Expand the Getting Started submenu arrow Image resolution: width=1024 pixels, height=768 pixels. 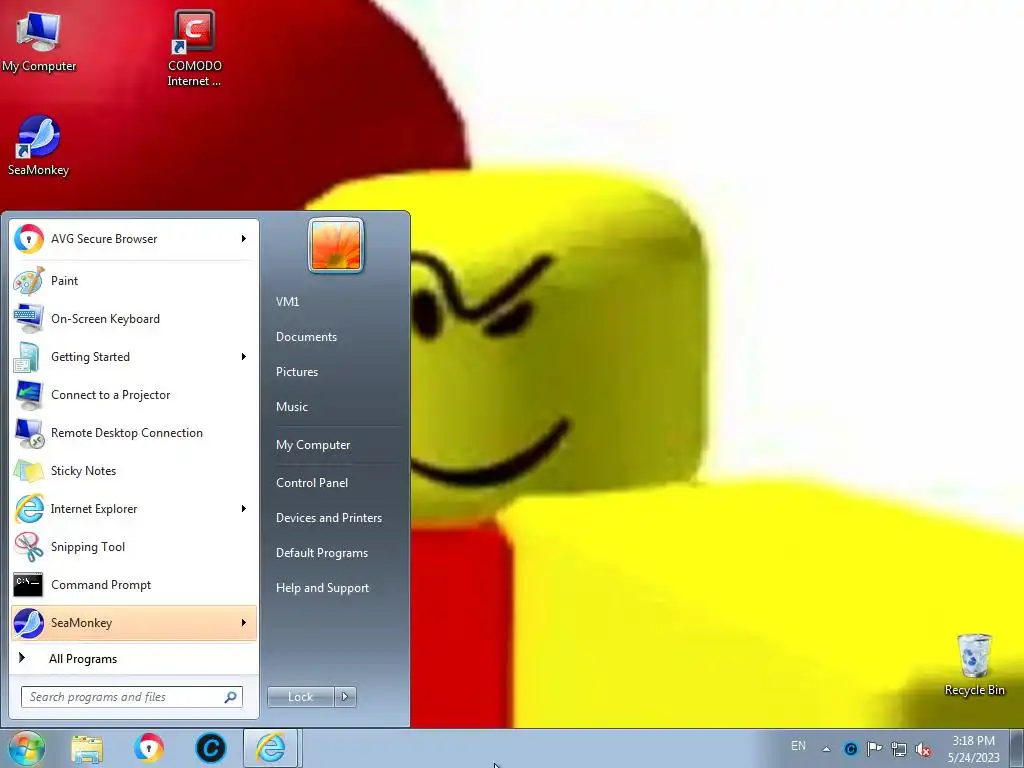click(x=244, y=357)
